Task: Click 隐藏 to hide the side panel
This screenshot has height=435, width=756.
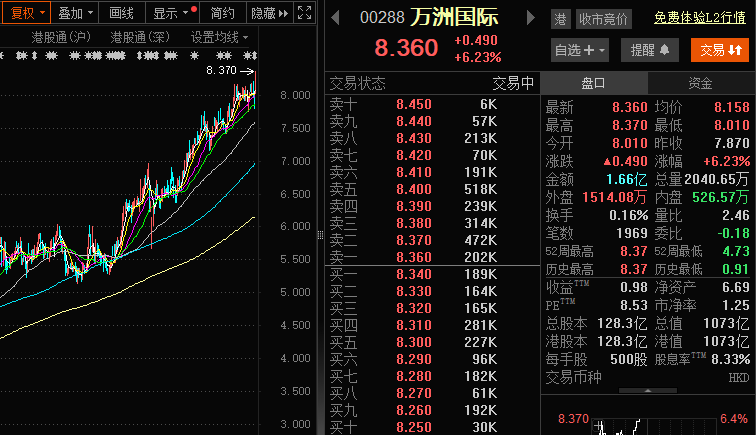Action: coord(269,13)
